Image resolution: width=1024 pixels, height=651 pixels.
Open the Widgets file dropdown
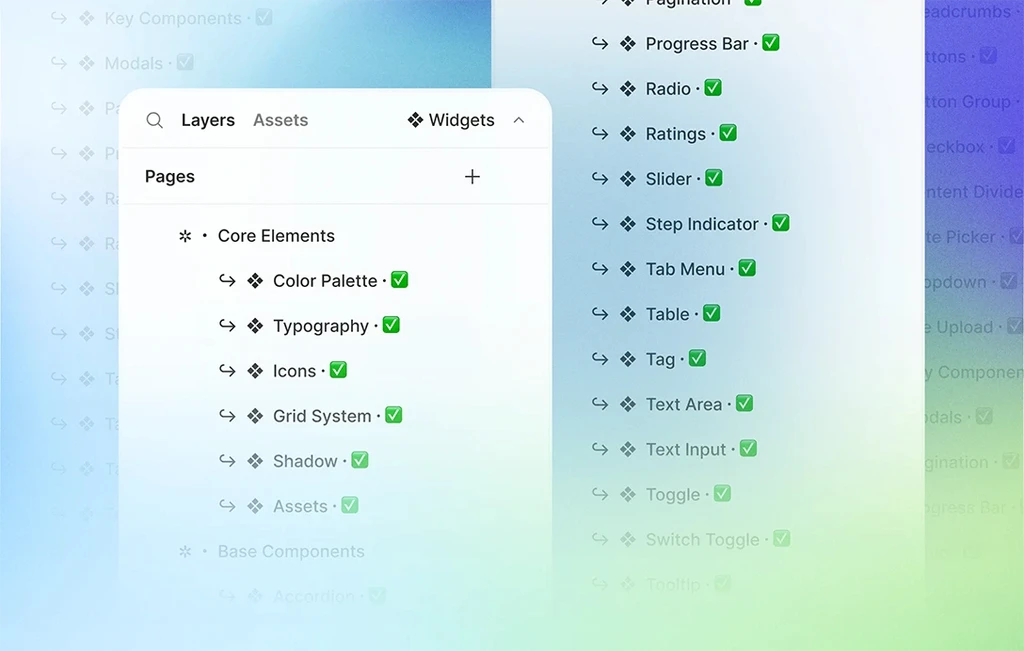(451, 120)
